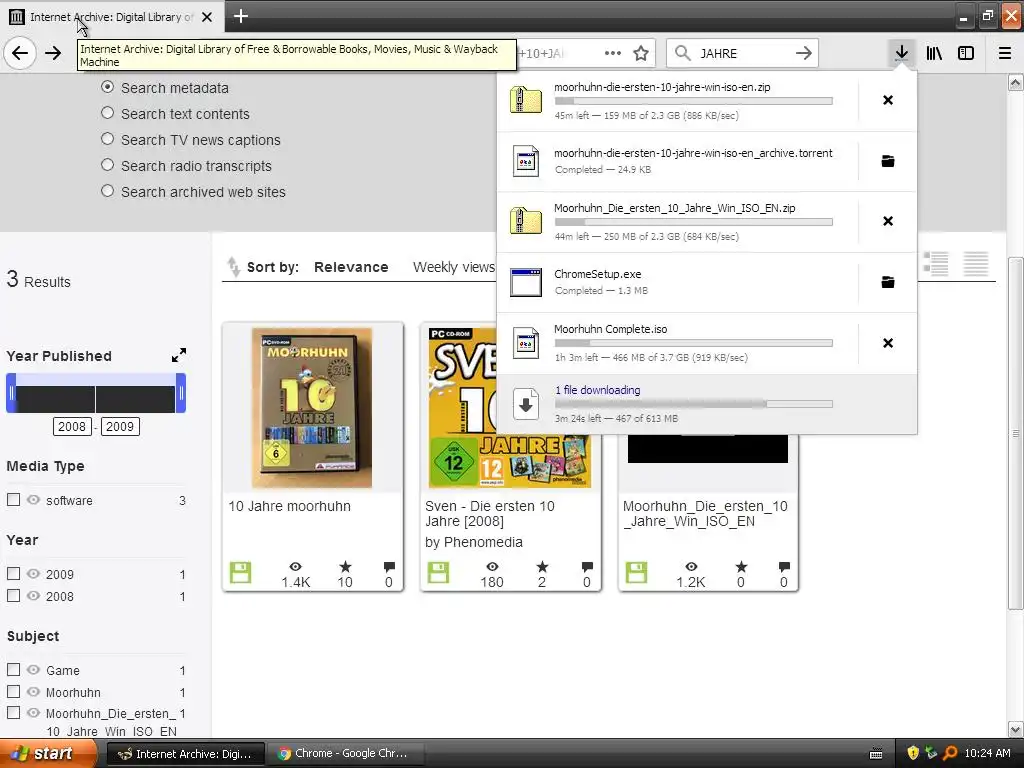1024x768 pixels.
Task: Expand the Year Published histogram
Action: point(178,355)
